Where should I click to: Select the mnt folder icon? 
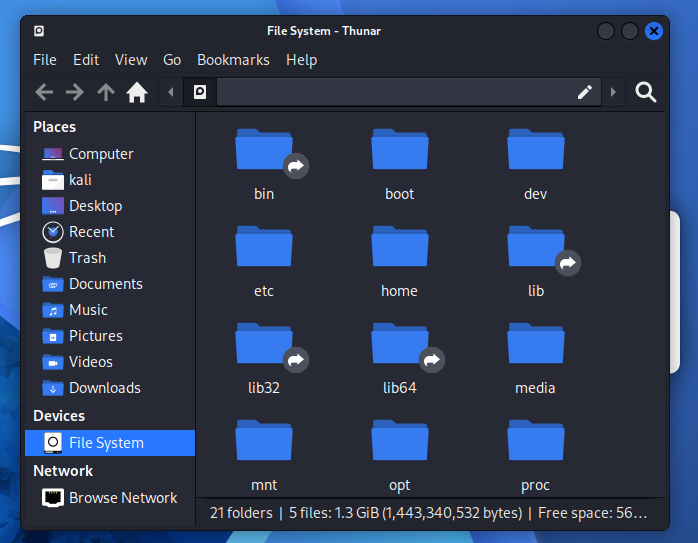pos(264,441)
